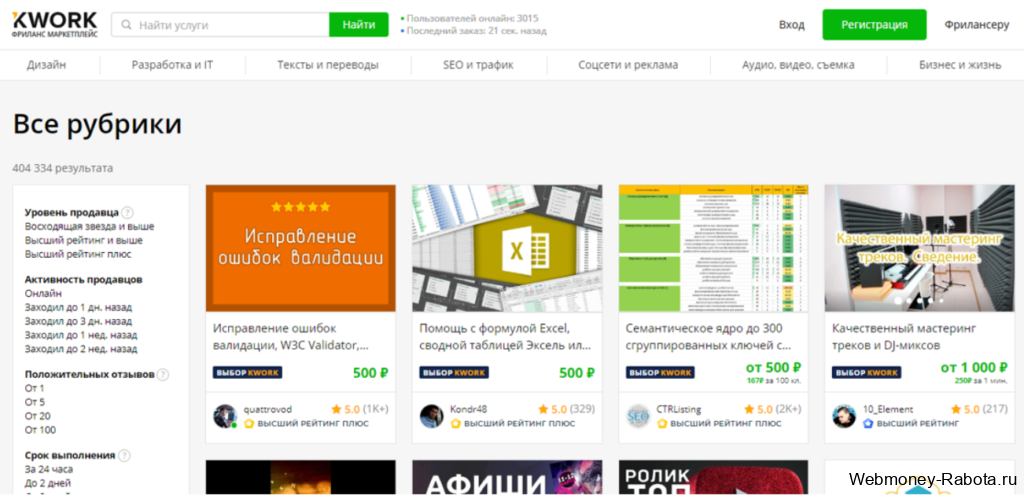The height and width of the screenshot is (495, 1024).
Task: Filter by Восходящая звезда и выше
Action: pos(89,226)
